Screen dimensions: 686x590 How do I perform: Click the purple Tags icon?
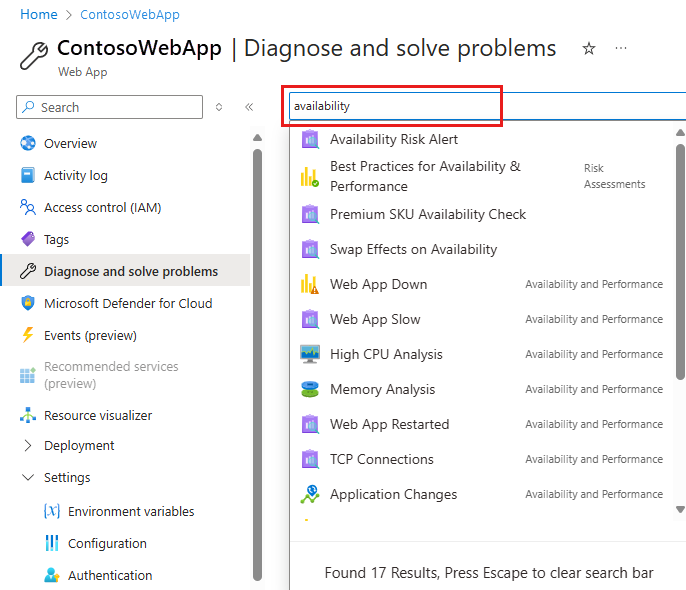pos(28,239)
